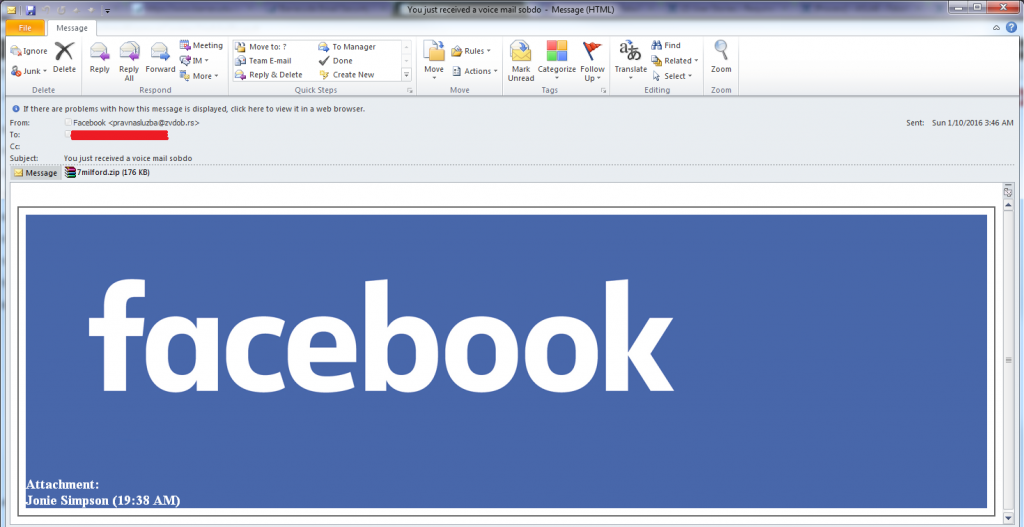Choose the Team E-mail quick step

(x=263, y=61)
